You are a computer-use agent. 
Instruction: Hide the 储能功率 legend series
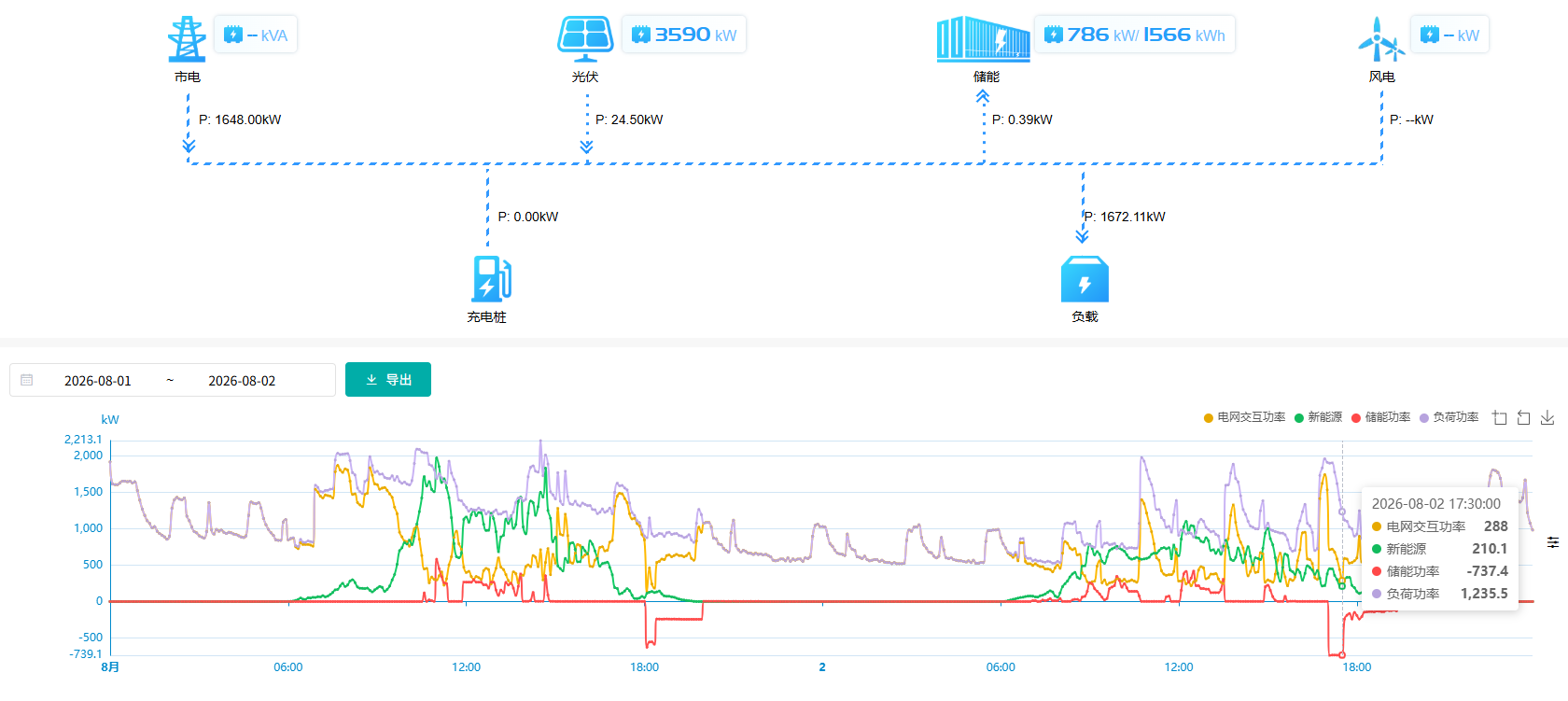pyautogui.click(x=1380, y=417)
